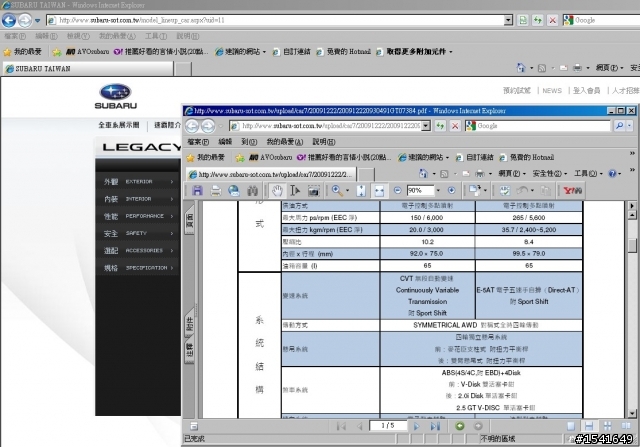640x447 pixels.
Task: Click the magnifier Zoom In tool
Action: [x=337, y=190]
